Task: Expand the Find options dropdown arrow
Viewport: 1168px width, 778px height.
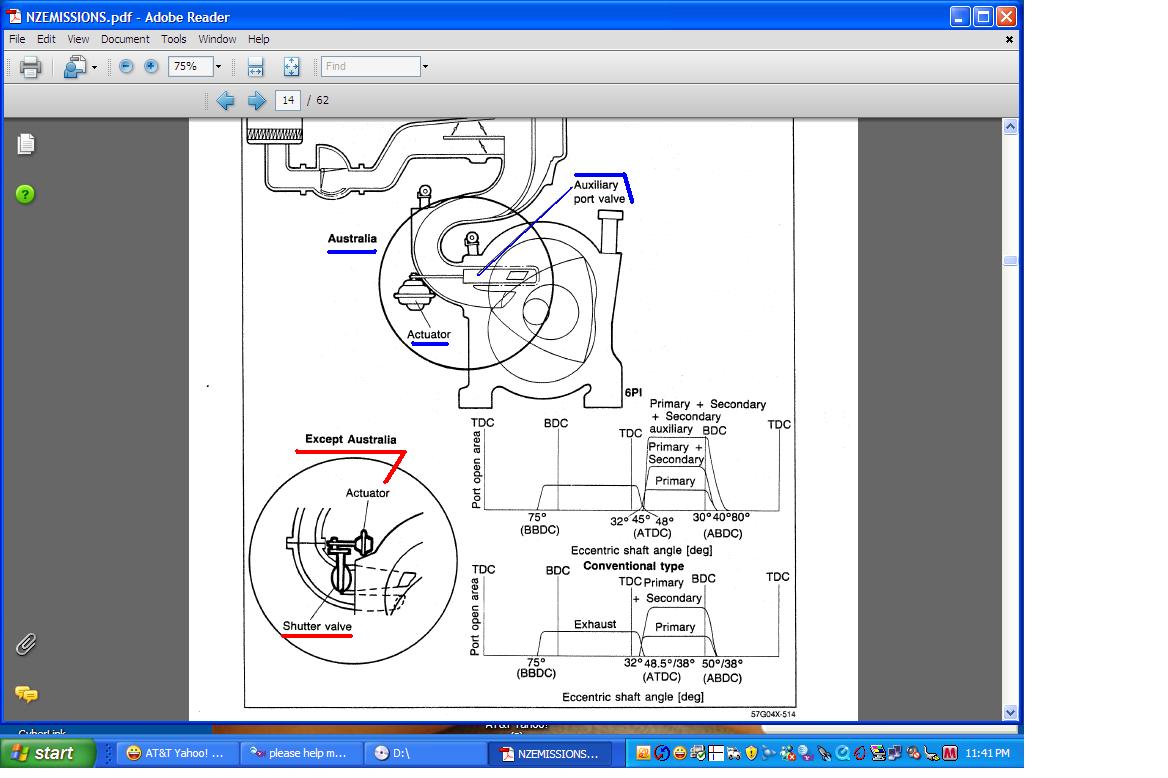Action: coord(425,67)
